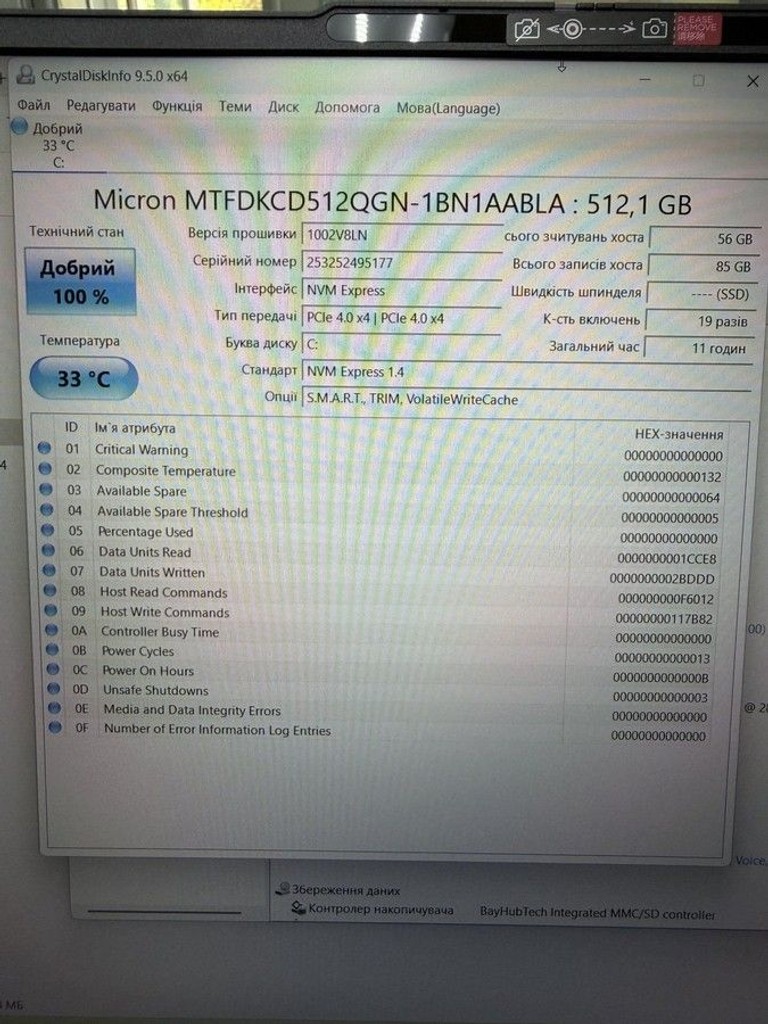Screen dimensions: 768x1024
Task: Click the 33 °C temperature button
Action: click(x=83, y=378)
